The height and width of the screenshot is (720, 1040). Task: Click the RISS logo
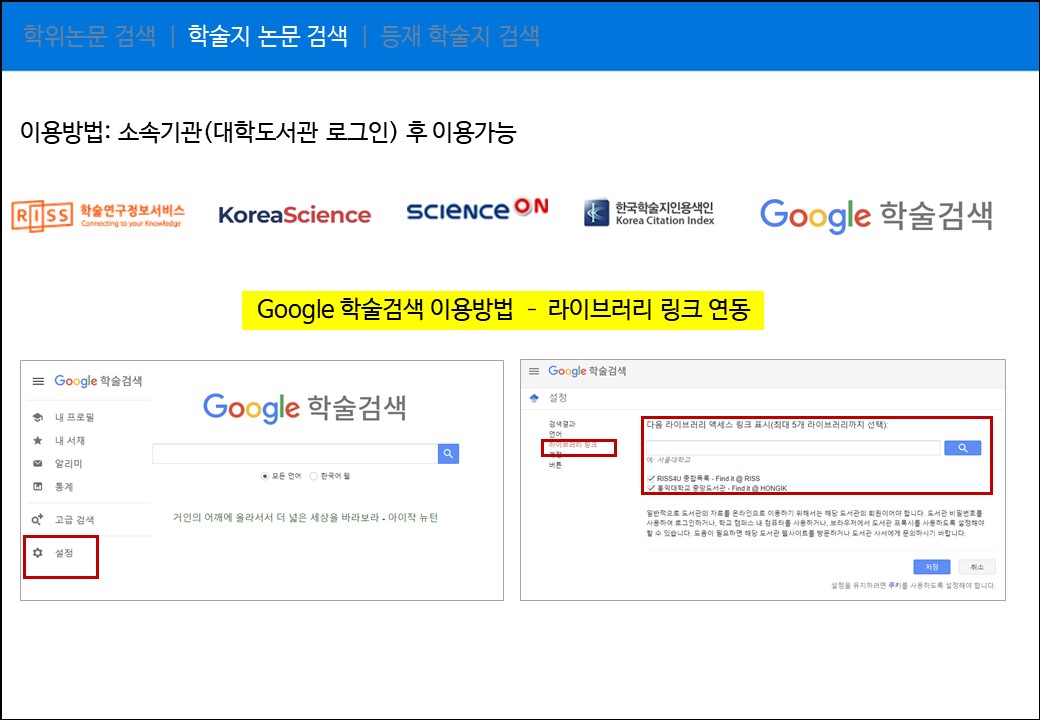(98, 215)
